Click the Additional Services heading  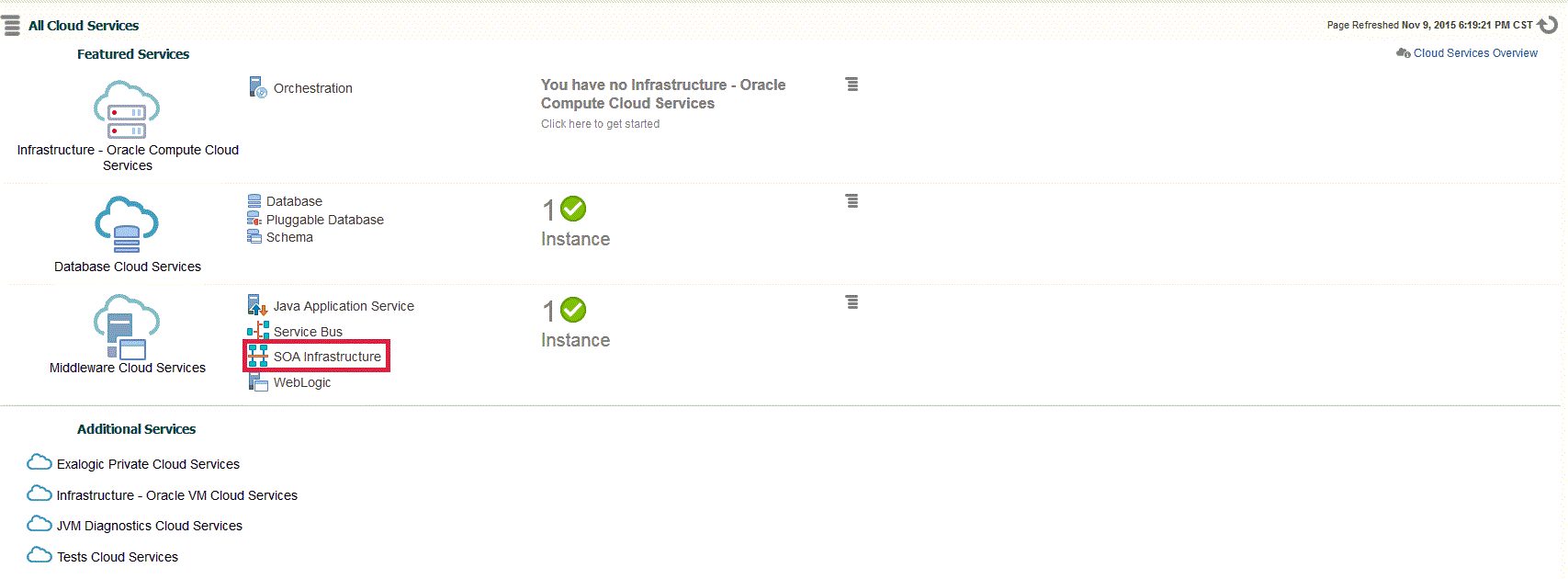[x=136, y=429]
